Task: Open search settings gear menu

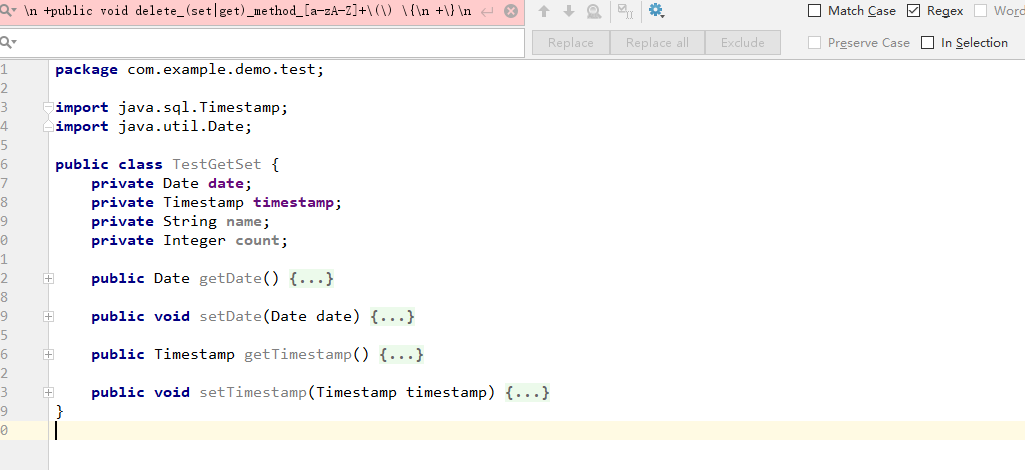Action: point(656,10)
